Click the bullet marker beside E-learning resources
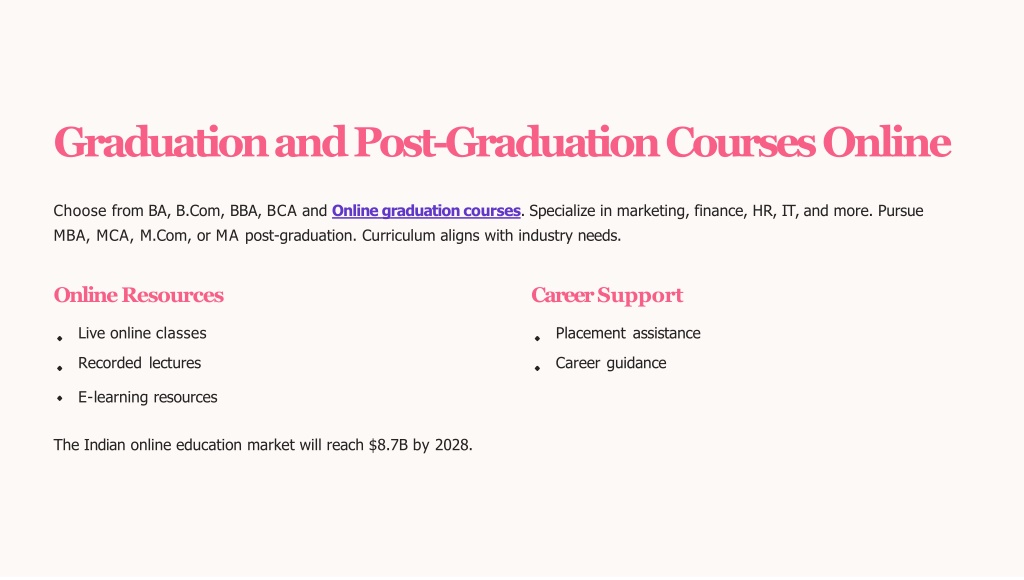 click(59, 398)
